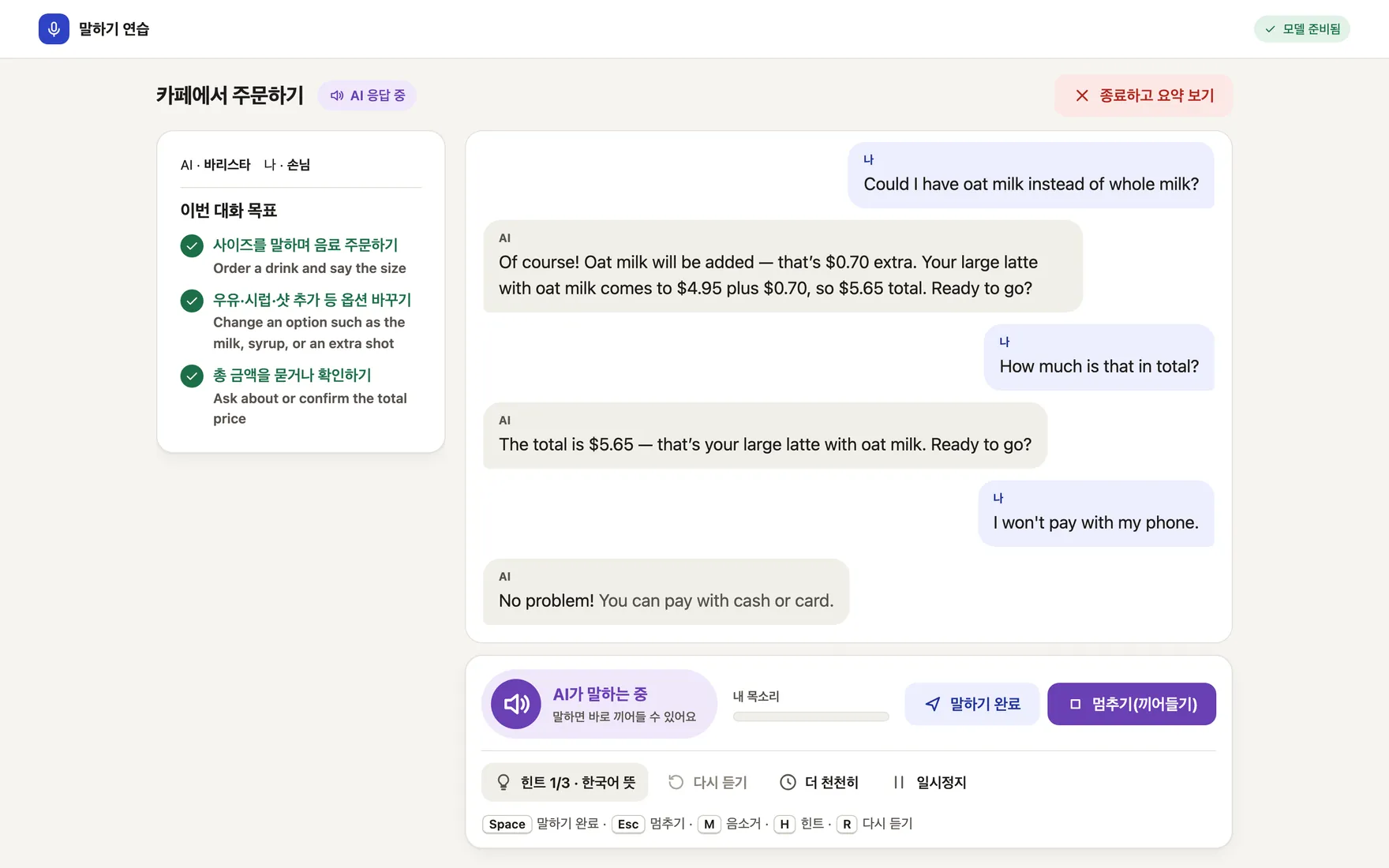Click AI message starting 'Of course! Oat milk'
The width and height of the screenshot is (1389, 868).
[782, 266]
